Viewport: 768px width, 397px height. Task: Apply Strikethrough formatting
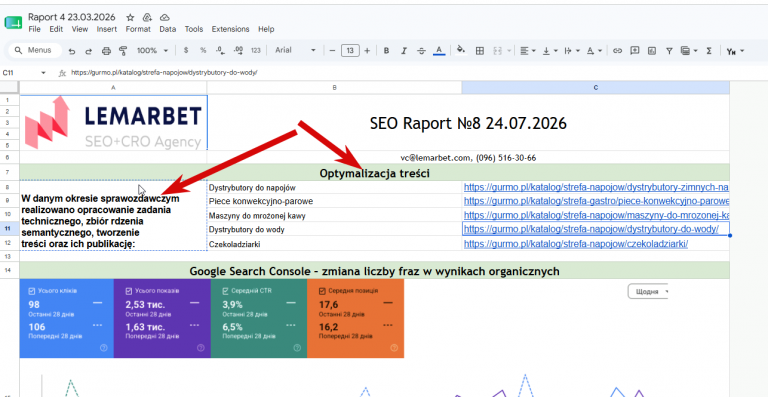[421, 50]
